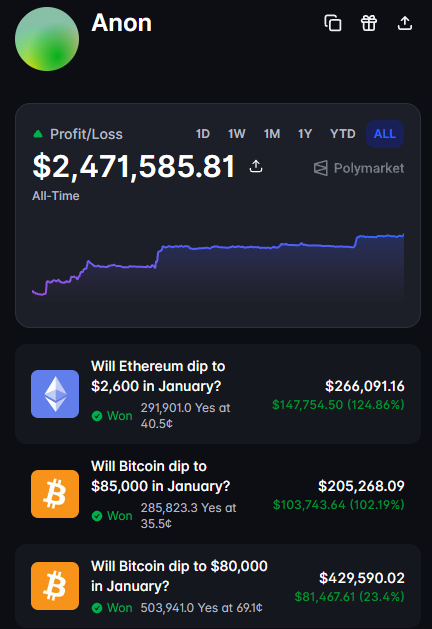Viewport: 432px width, 629px height.
Task: Click the Bitcoin $85,000 market logo
Action: 55,494
